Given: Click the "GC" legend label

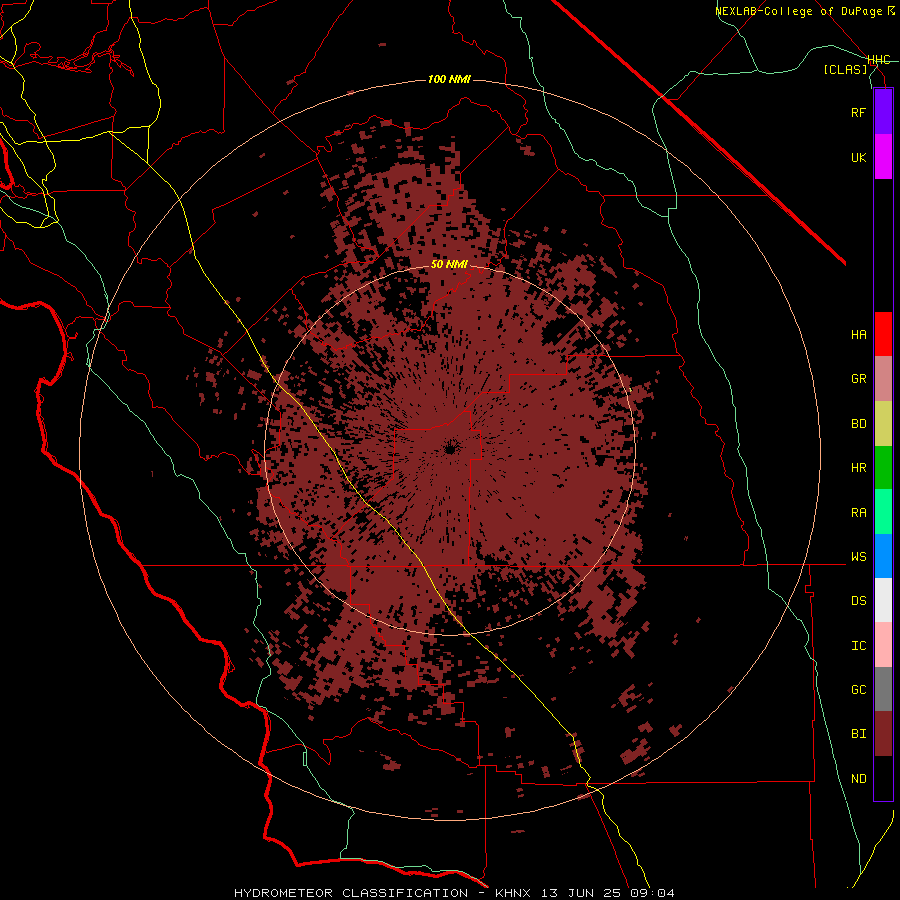Looking at the screenshot, I should coord(858,689).
